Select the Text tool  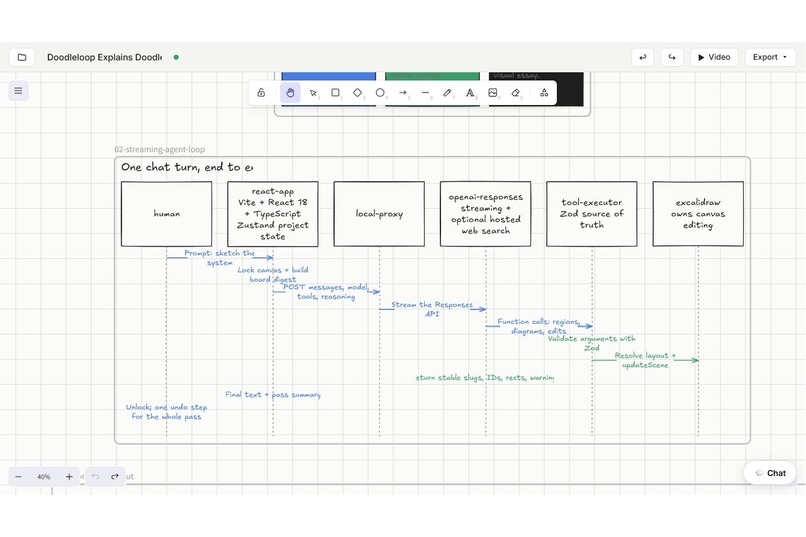coord(470,92)
